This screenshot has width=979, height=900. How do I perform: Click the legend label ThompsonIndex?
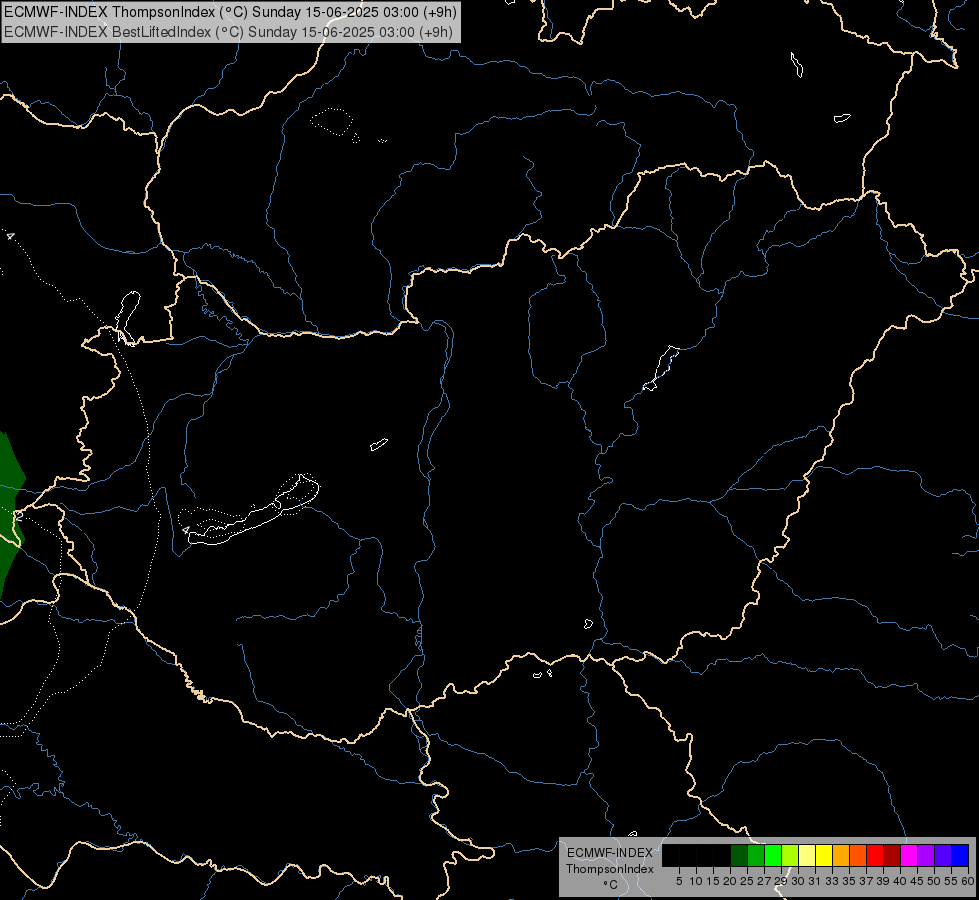click(610, 869)
